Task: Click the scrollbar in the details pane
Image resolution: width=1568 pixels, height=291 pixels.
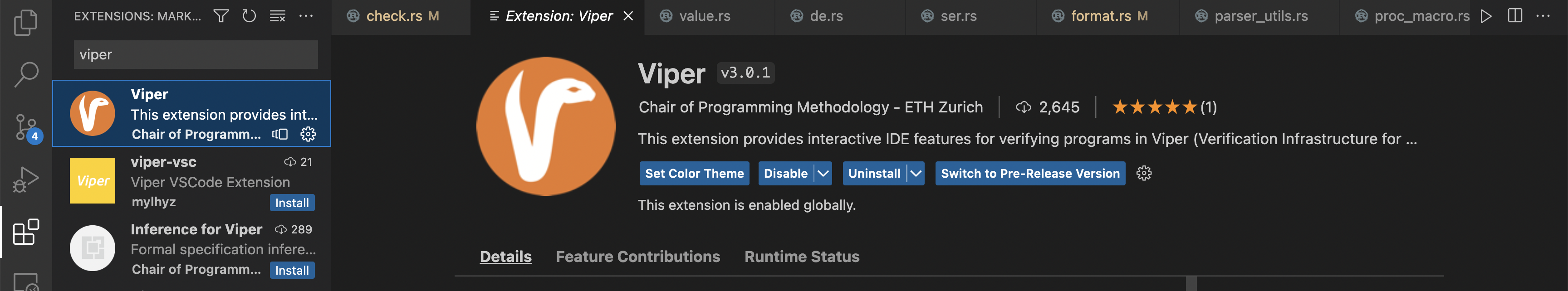Action: click(1191, 284)
